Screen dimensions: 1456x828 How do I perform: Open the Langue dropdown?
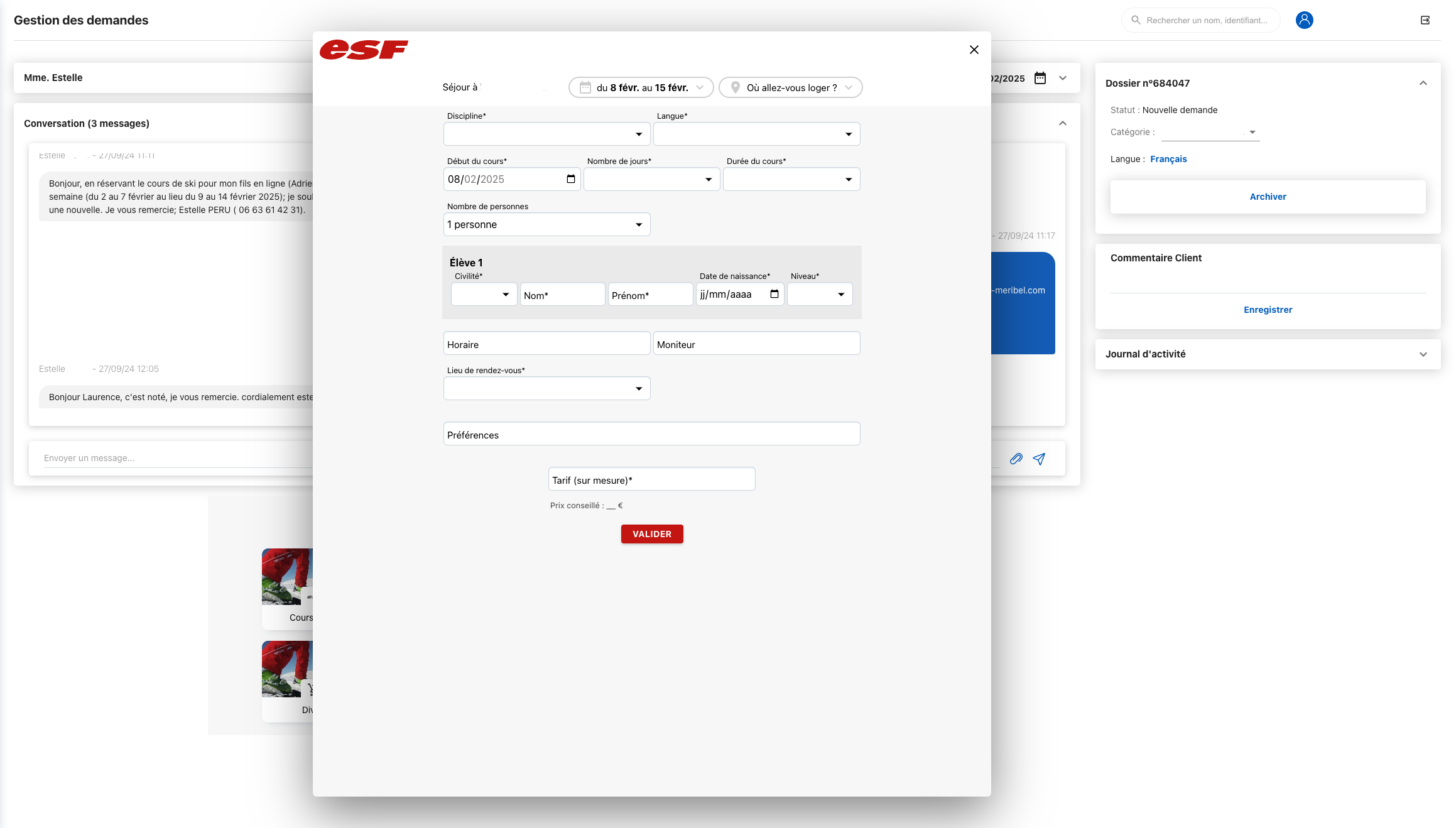(x=756, y=134)
